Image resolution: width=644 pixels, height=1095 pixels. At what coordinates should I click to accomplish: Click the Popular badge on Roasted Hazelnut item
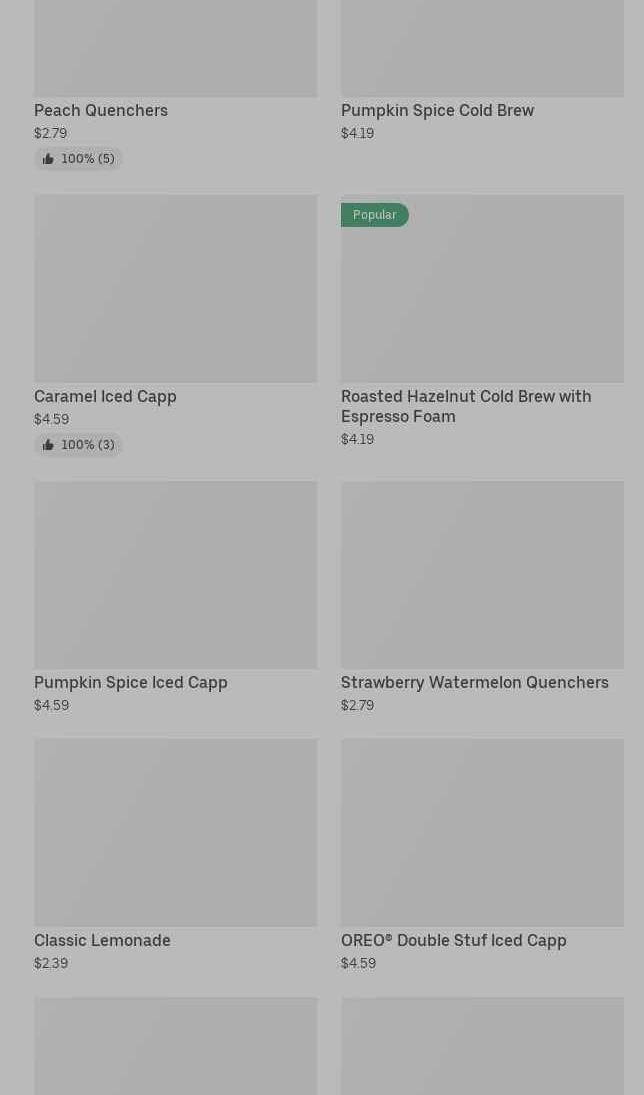click(x=375, y=215)
